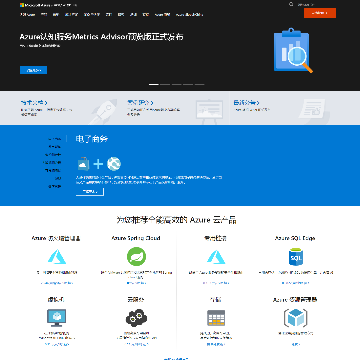Click the outlined button in the blue section
This screenshot has width=360, height=360.
point(90,192)
